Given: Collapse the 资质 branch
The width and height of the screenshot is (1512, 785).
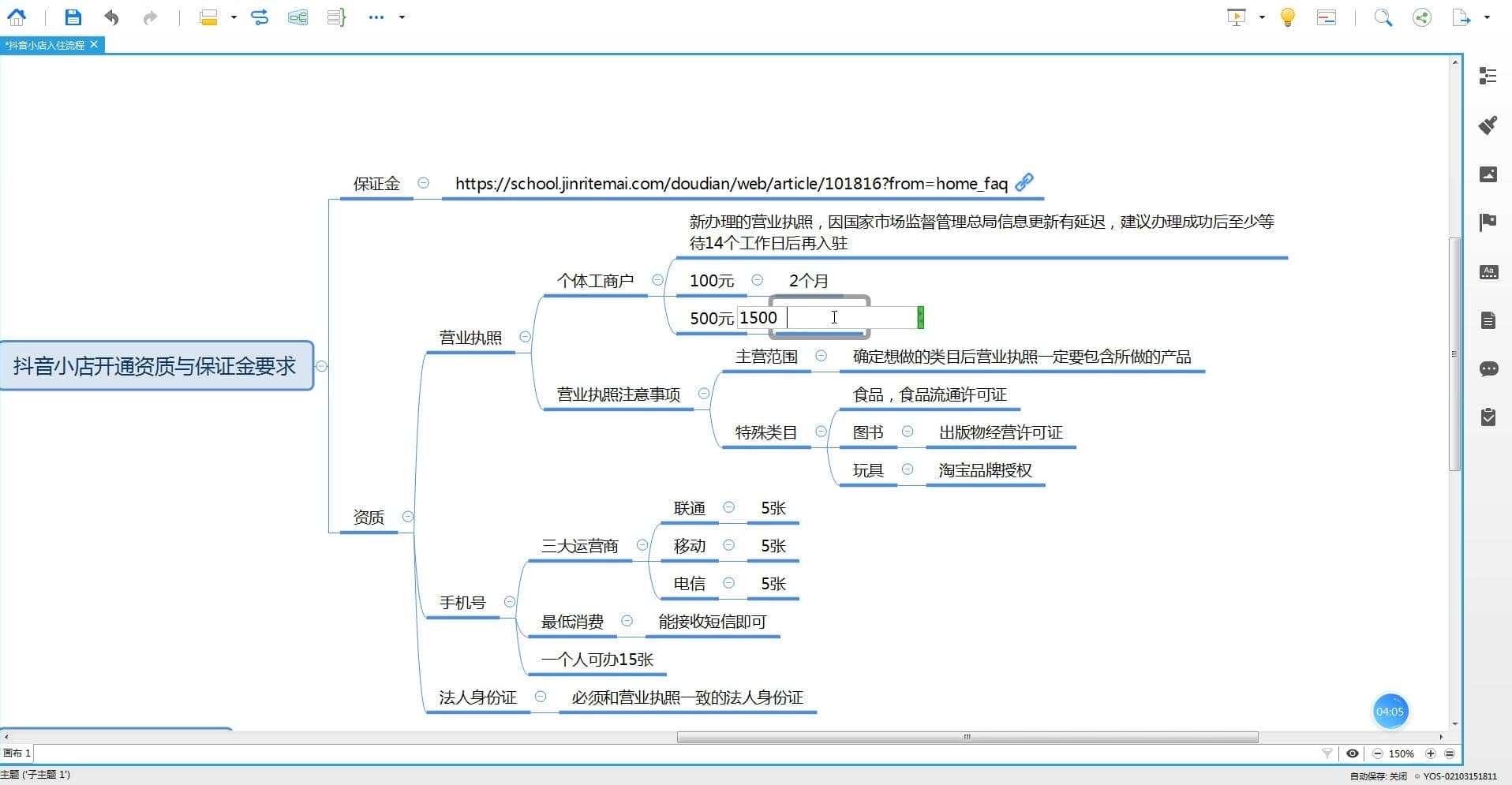Looking at the screenshot, I should [407, 517].
